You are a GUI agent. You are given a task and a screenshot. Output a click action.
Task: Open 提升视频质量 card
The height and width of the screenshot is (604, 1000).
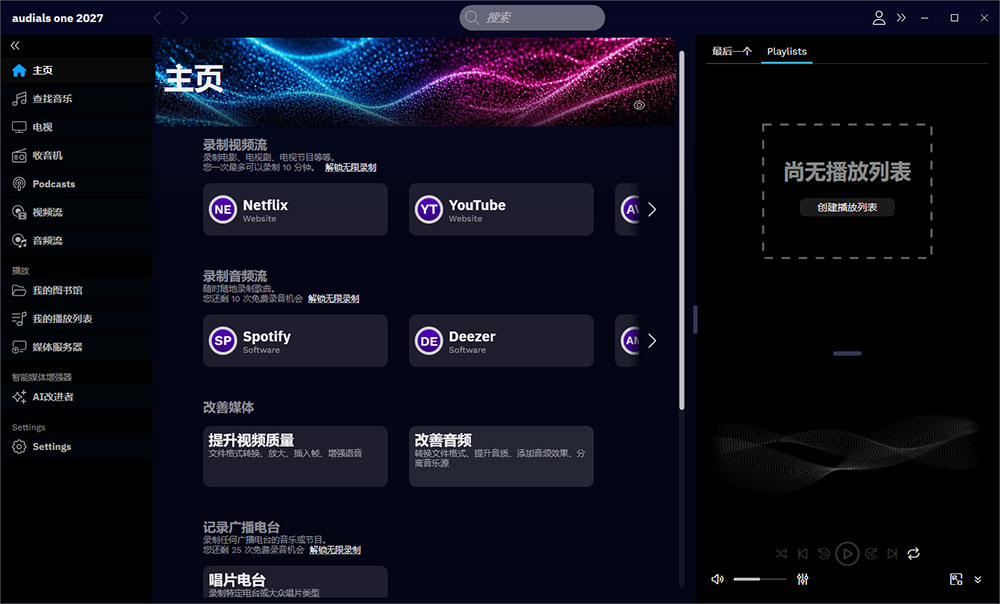click(295, 456)
